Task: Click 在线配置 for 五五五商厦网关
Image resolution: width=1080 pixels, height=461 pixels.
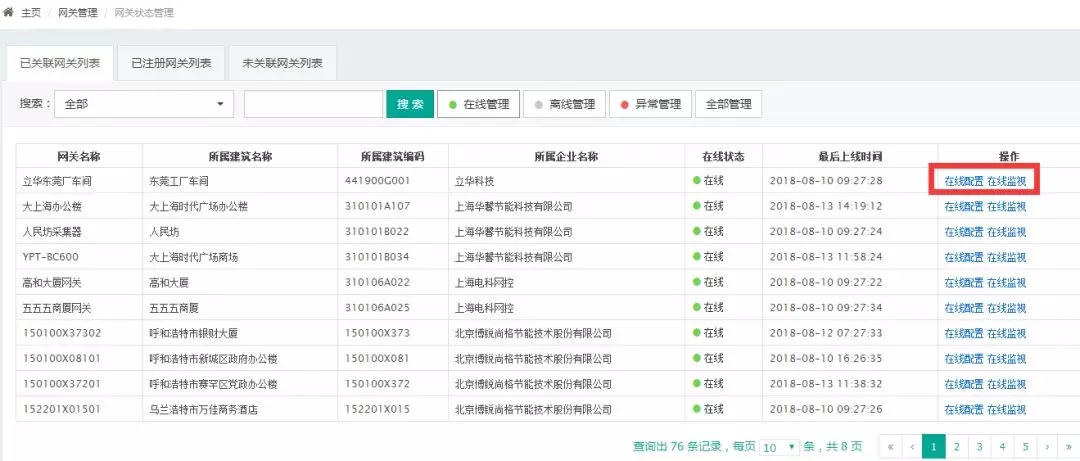Action: click(x=964, y=308)
